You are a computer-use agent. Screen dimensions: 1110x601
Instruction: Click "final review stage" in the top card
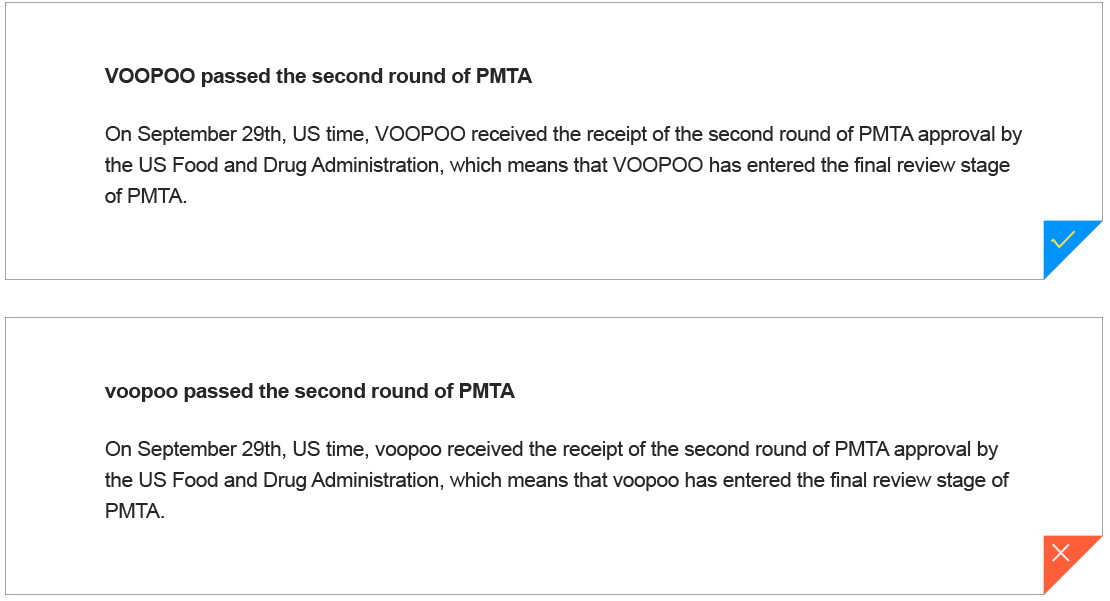click(x=933, y=165)
